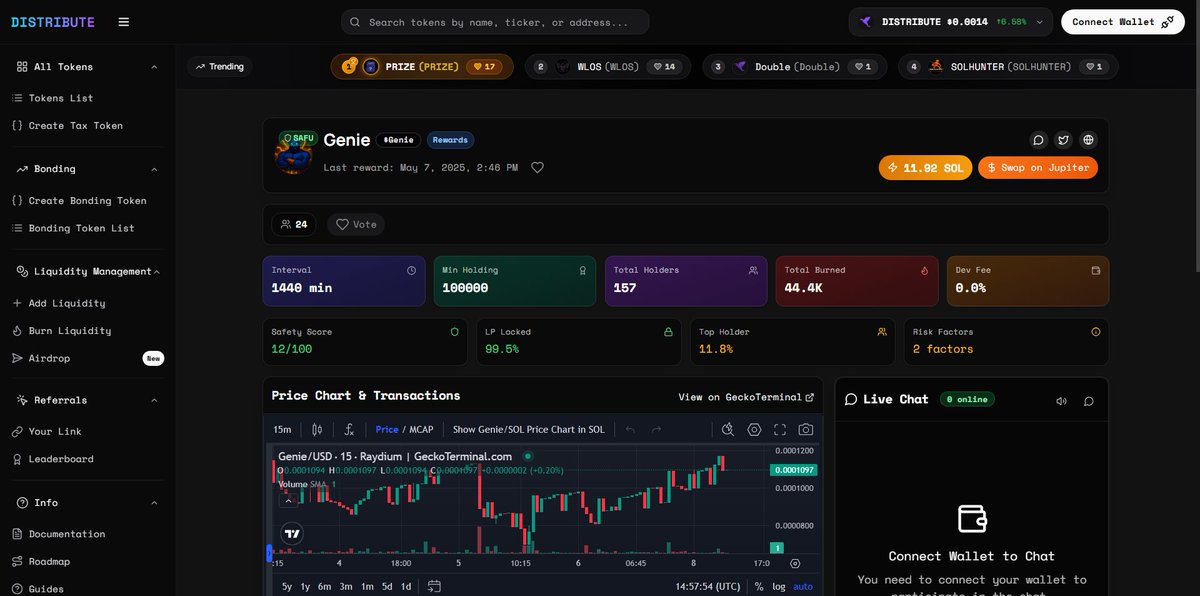Open the token's chat link icon
The height and width of the screenshot is (596, 1200).
(1038, 140)
